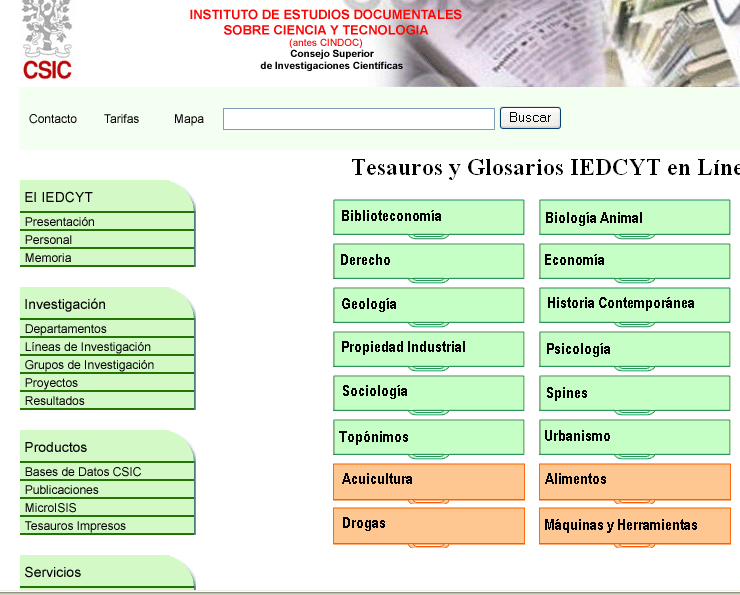Click 'Consejo Superior' header text
The width and height of the screenshot is (740, 595).
point(332,54)
